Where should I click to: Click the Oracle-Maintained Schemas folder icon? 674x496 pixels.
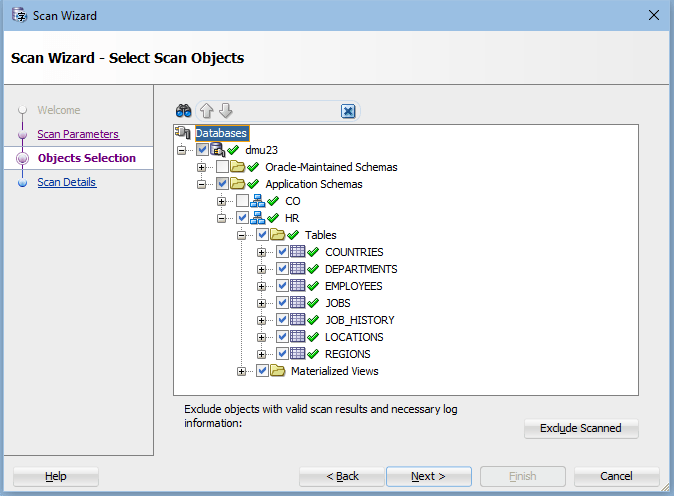[x=237, y=166]
